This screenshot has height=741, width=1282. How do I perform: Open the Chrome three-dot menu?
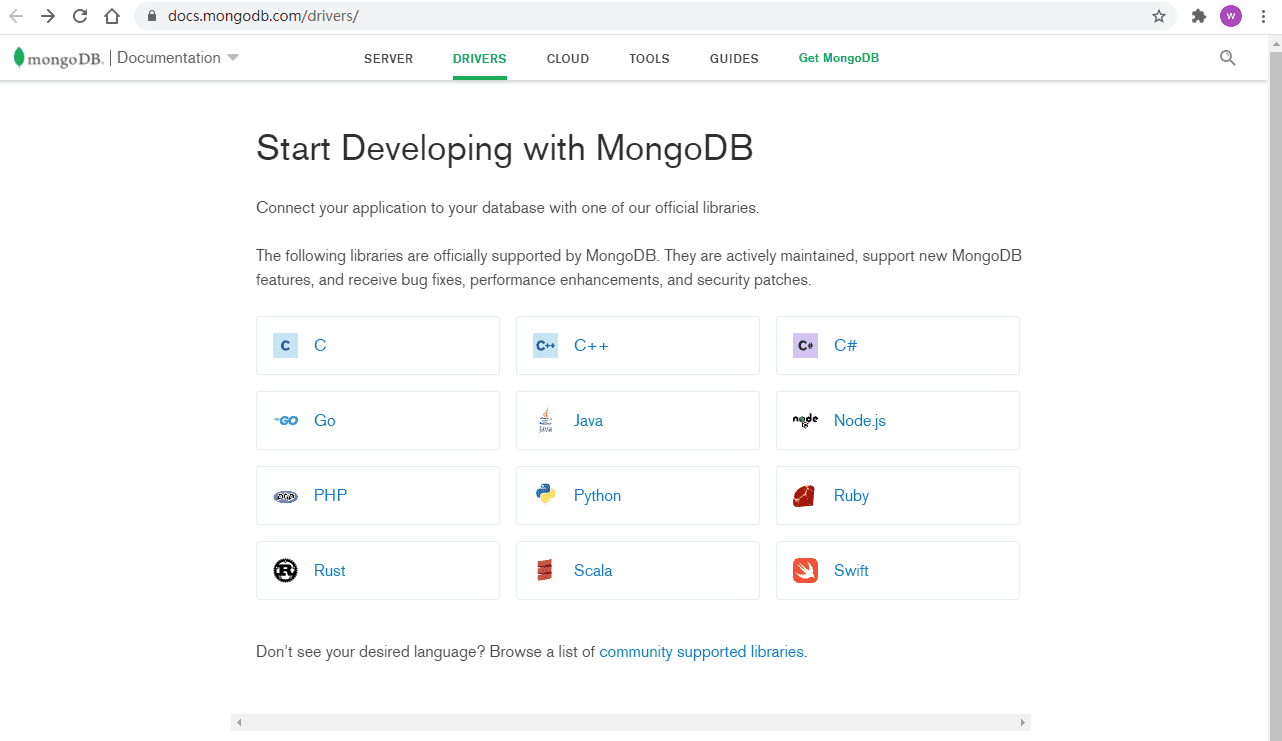[x=1263, y=16]
